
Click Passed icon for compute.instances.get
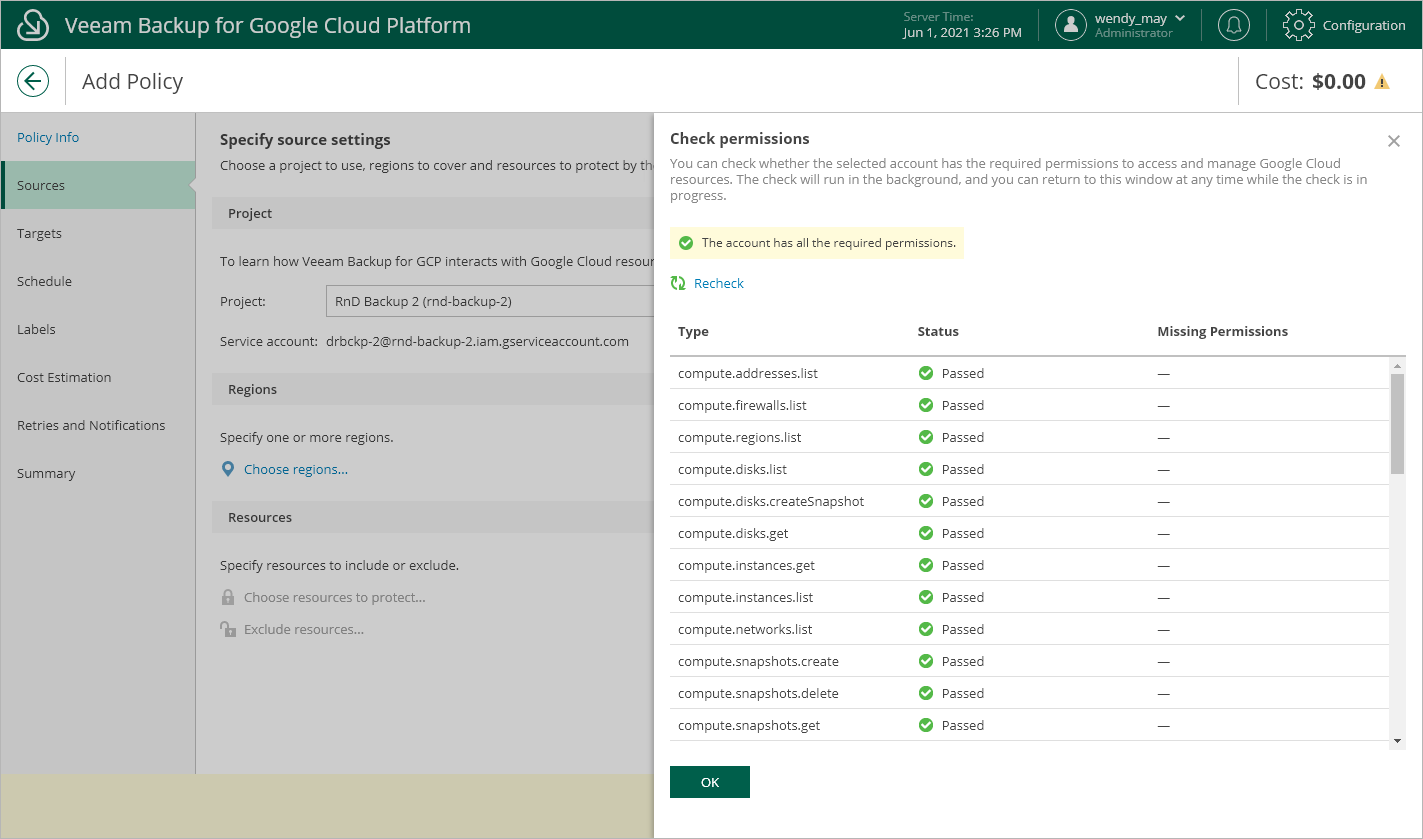click(x=926, y=565)
